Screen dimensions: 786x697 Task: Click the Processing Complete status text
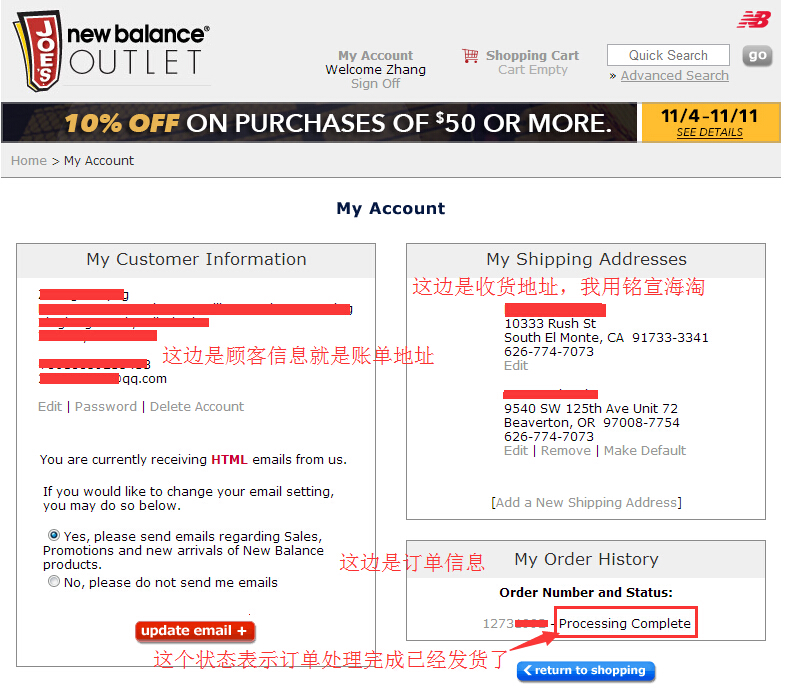tap(625, 623)
